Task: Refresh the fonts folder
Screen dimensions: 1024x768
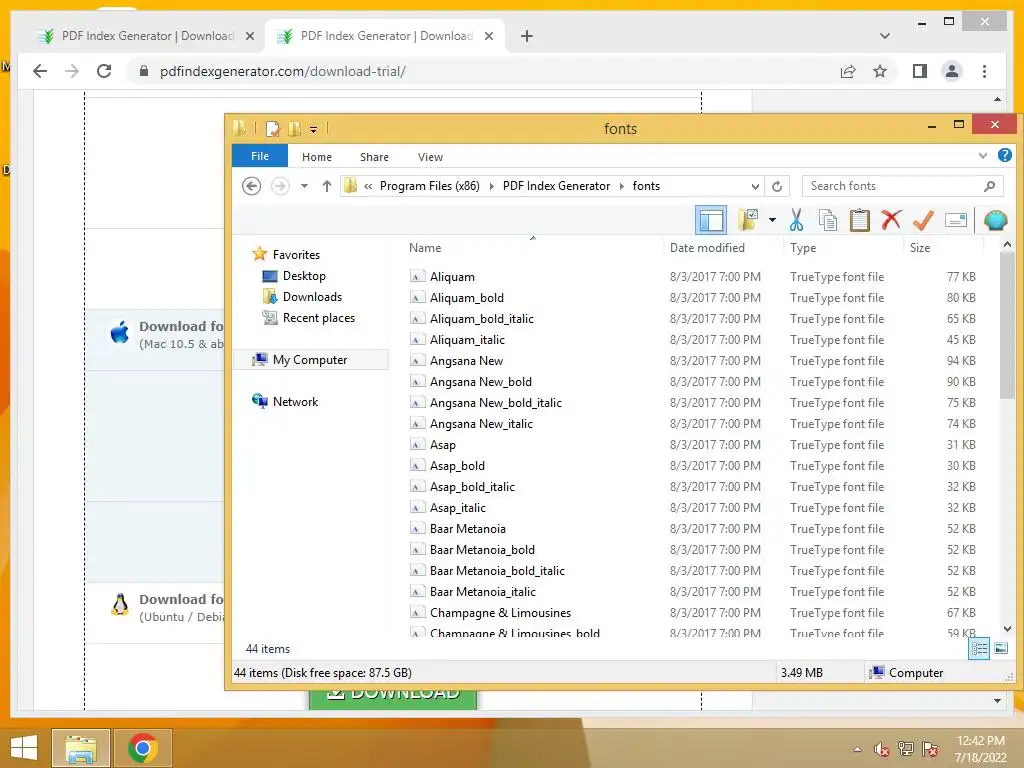Action: point(777,186)
